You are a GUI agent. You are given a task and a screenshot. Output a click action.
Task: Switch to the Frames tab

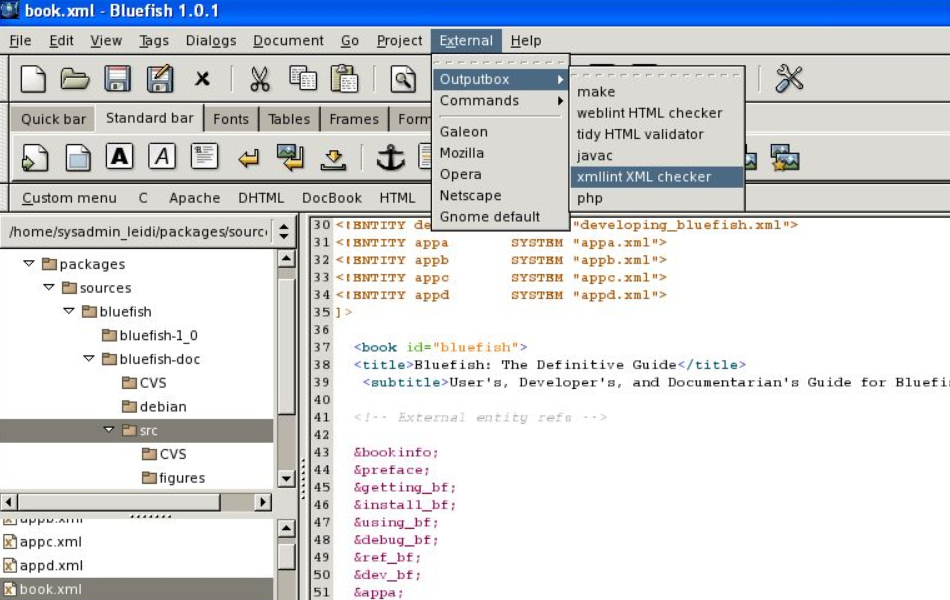(x=354, y=119)
